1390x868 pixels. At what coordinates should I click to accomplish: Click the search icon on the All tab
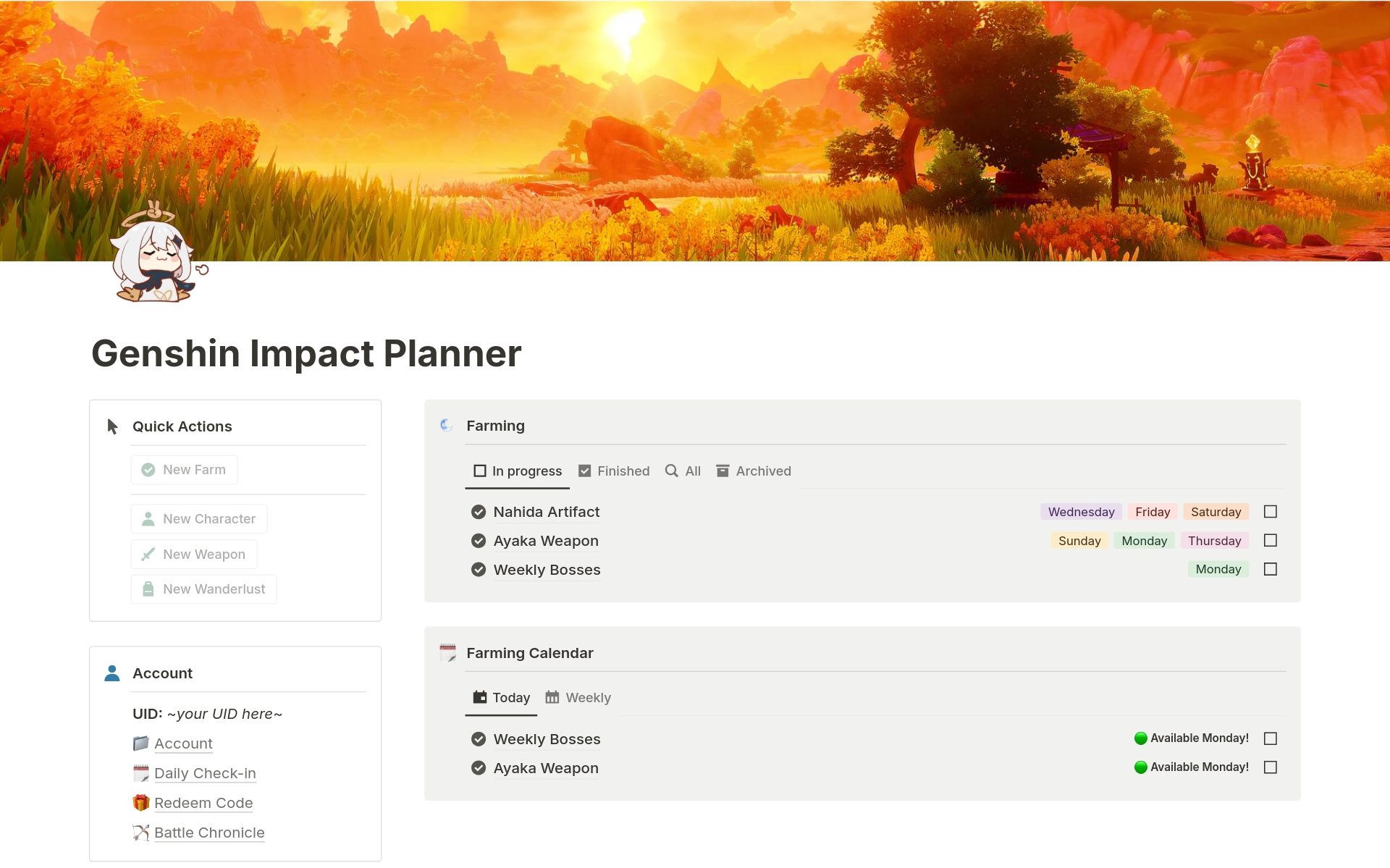(671, 471)
